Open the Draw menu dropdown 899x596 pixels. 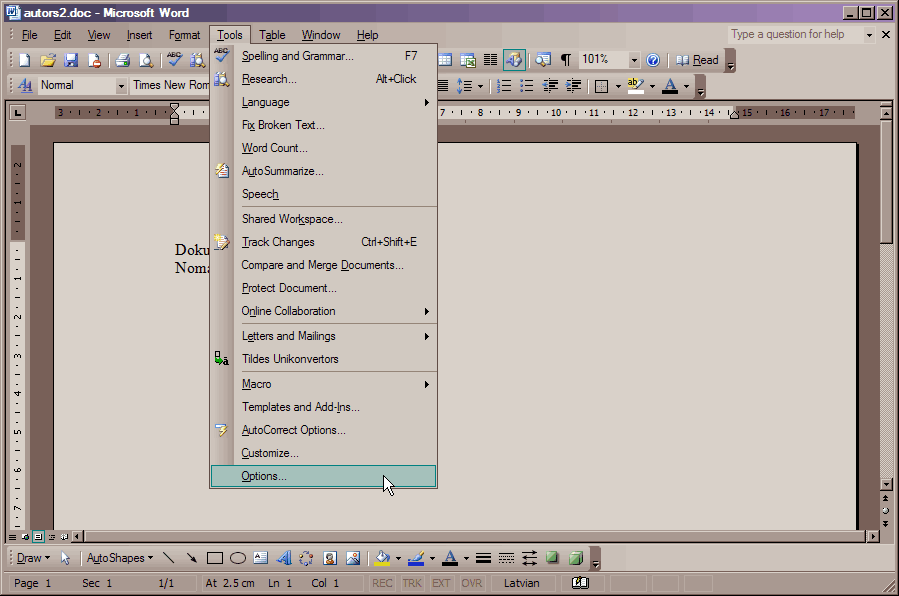click(x=33, y=558)
